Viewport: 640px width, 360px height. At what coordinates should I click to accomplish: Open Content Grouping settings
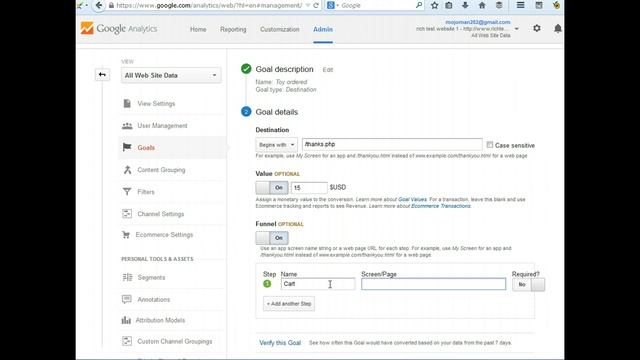tap(161, 170)
